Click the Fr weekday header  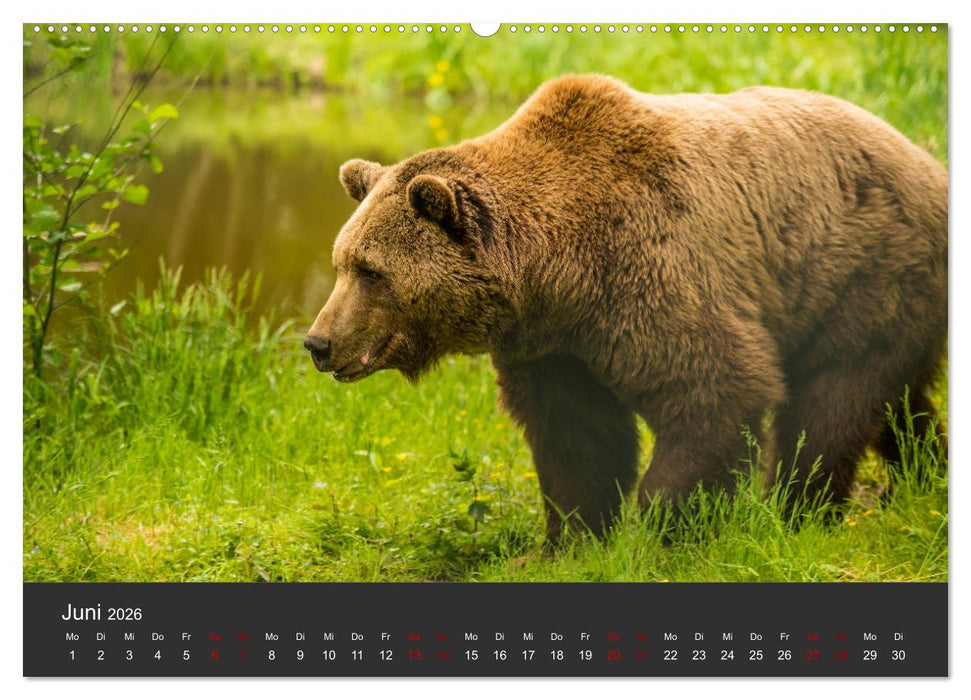click(185, 637)
